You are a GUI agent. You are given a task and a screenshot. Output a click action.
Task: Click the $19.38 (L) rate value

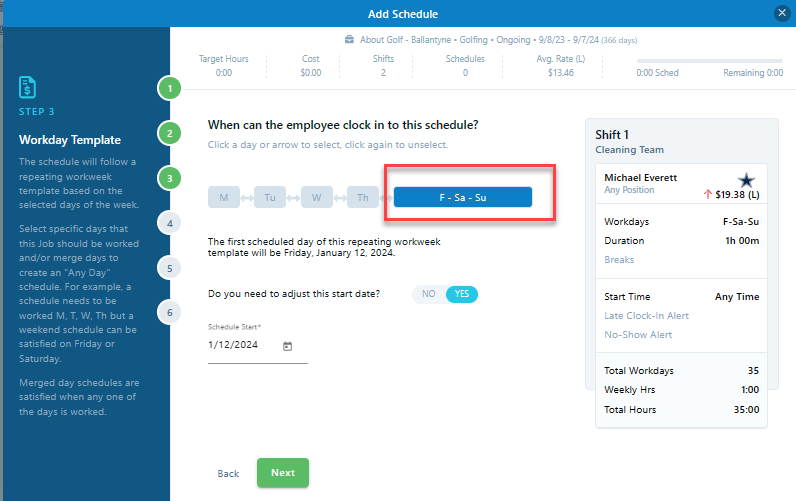(x=737, y=194)
